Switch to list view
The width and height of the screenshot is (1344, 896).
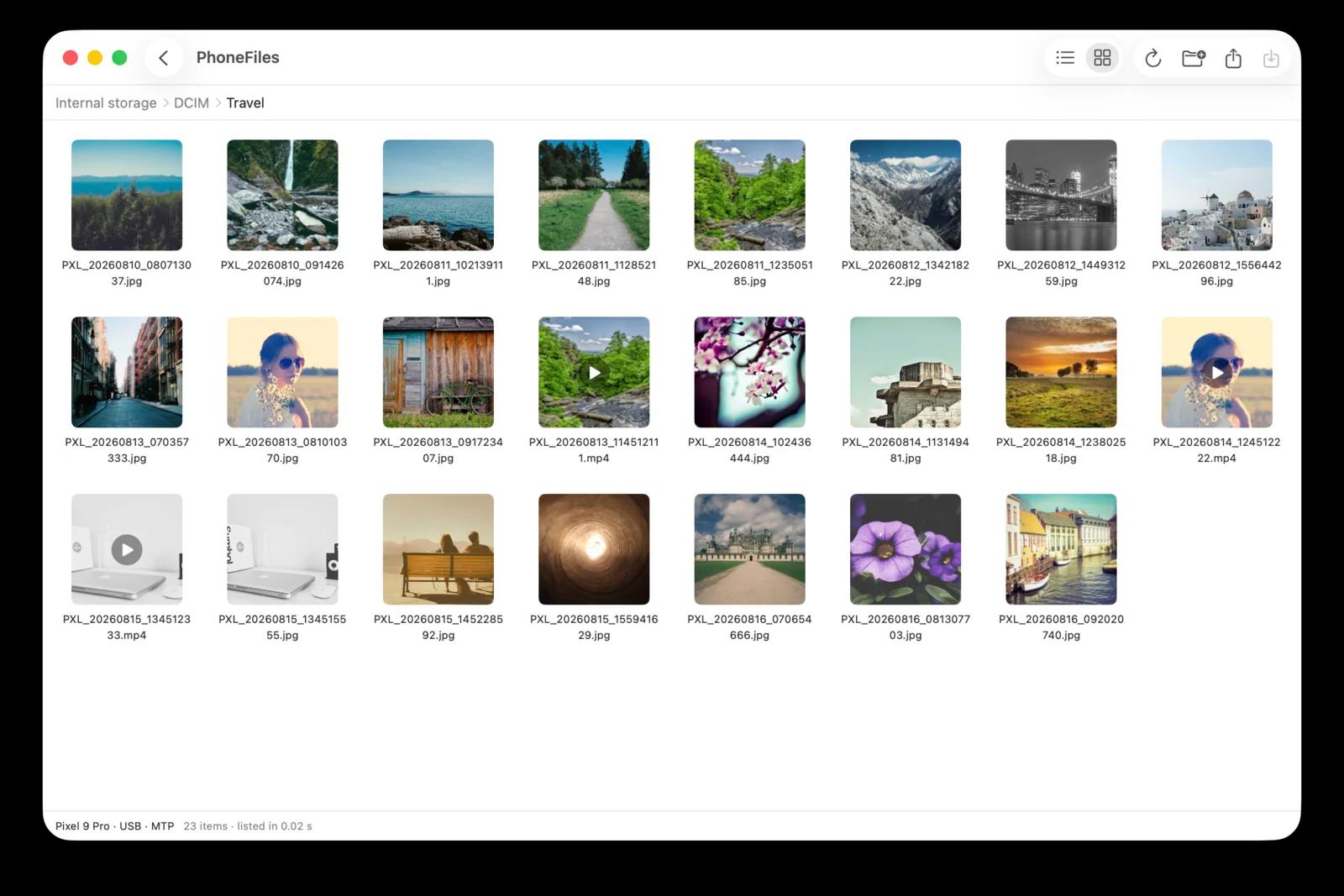tap(1065, 57)
